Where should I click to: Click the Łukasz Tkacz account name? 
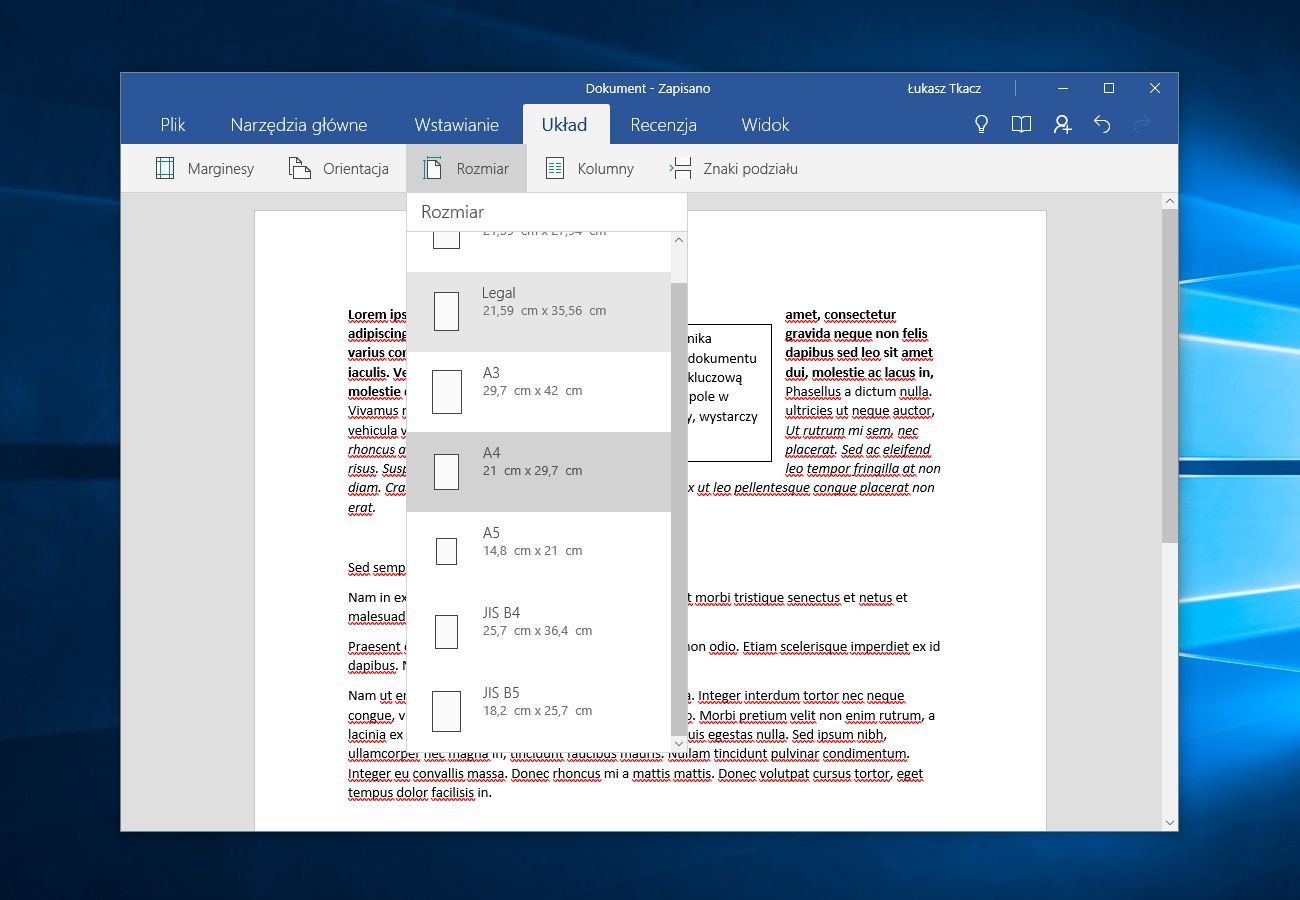point(945,88)
